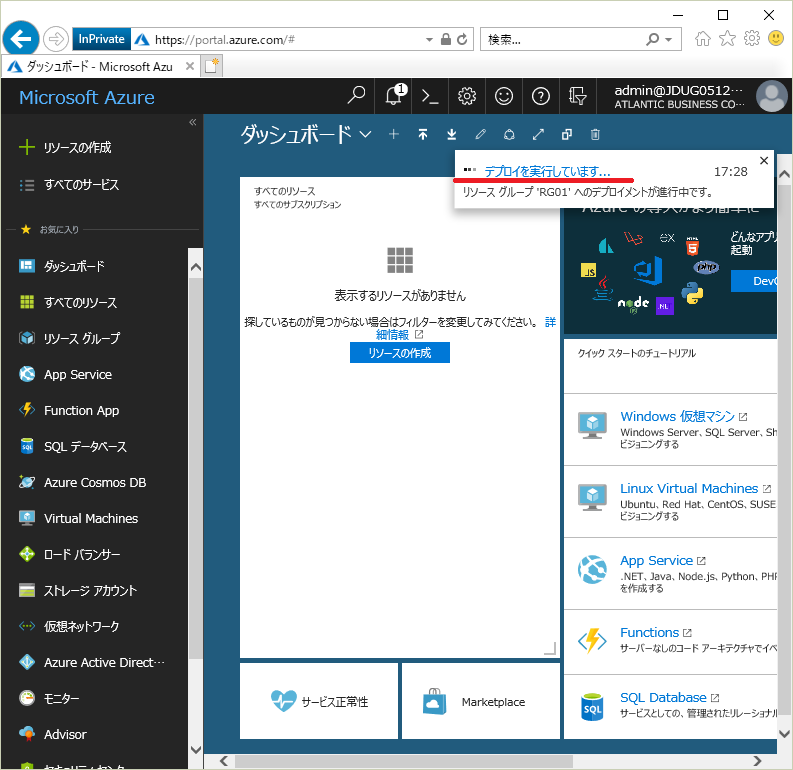This screenshot has width=793, height=770.
Task: Open the admin account avatar menu
Action: point(771,96)
